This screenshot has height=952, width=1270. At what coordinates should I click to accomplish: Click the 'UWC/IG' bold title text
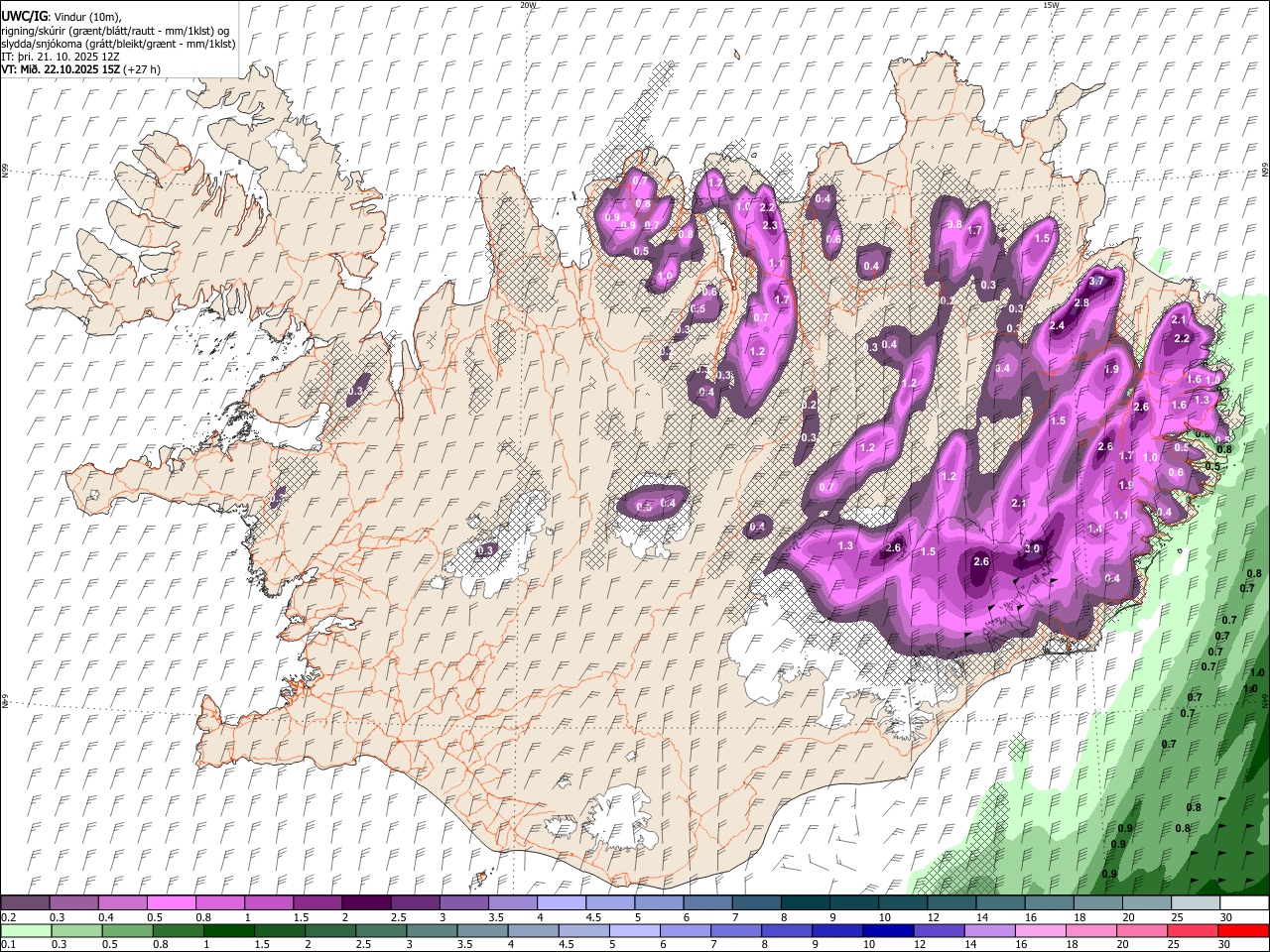(24, 16)
